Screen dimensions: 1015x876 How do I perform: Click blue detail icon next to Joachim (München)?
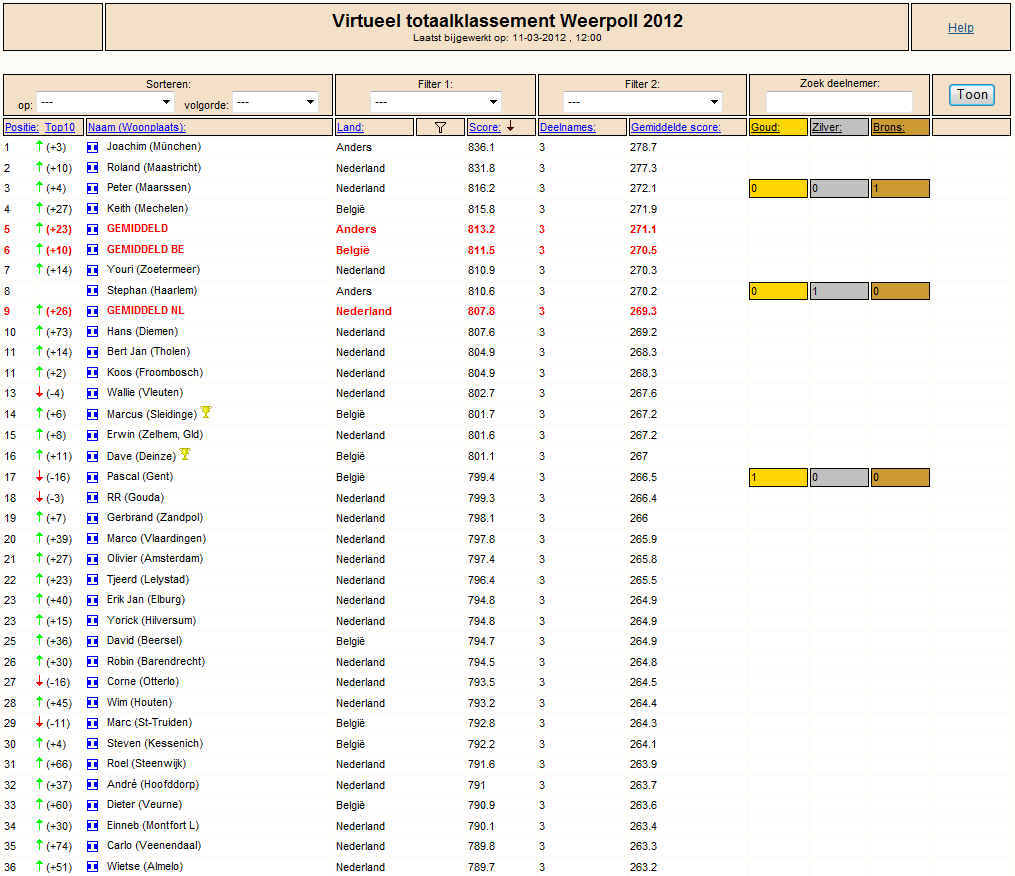(93, 148)
